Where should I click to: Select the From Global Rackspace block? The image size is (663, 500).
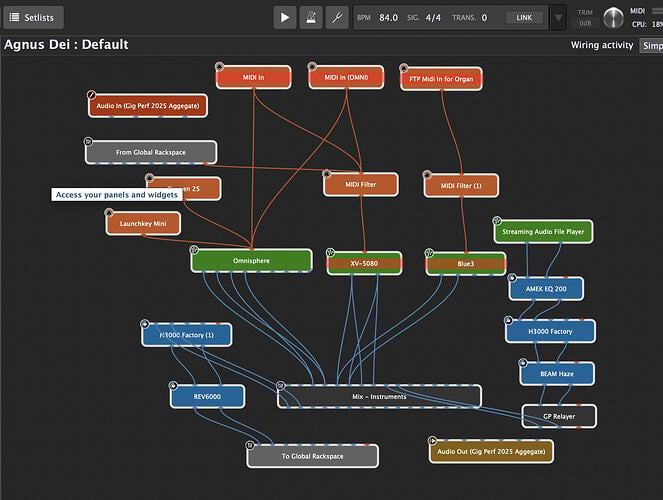(x=151, y=152)
